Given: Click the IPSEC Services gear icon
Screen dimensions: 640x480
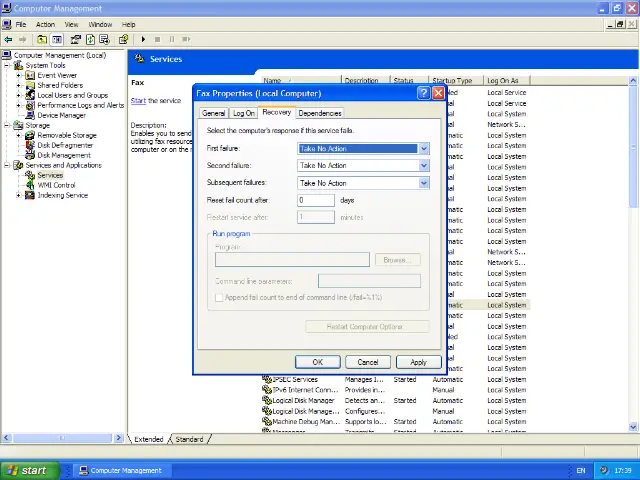Looking at the screenshot, I should pos(267,380).
